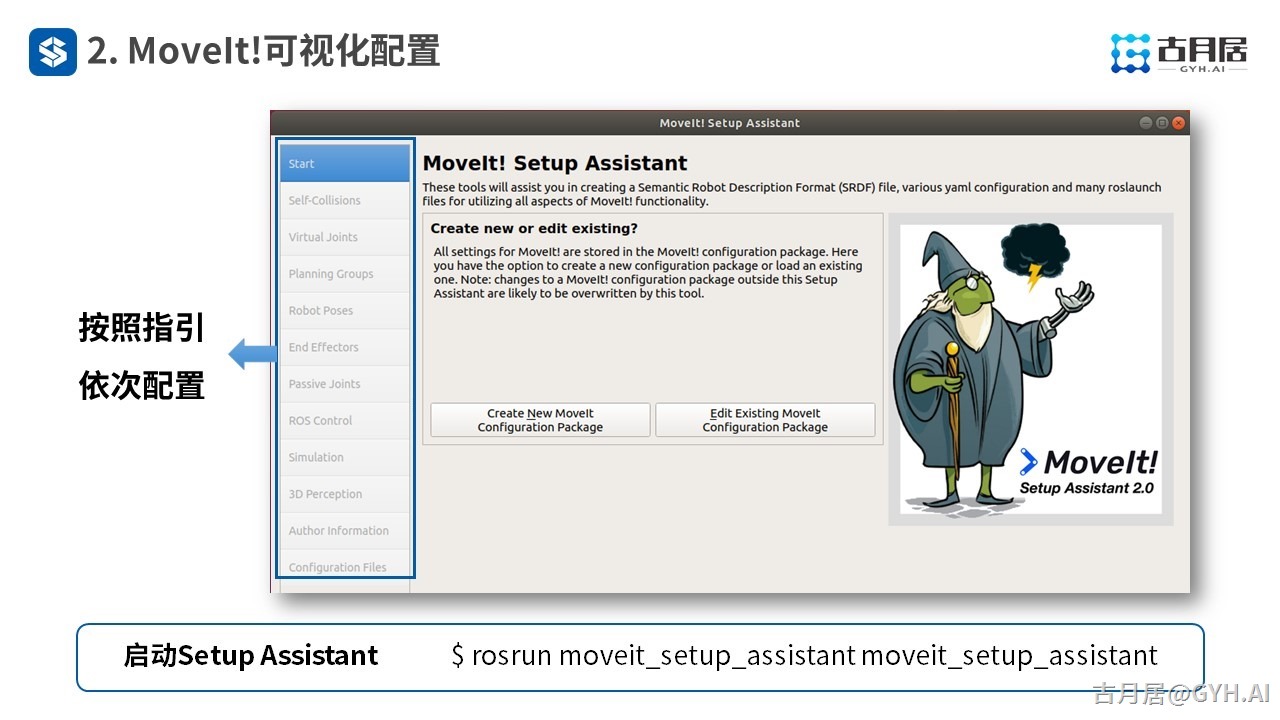
Task: Open the Simulation tab
Action: [x=345, y=457]
